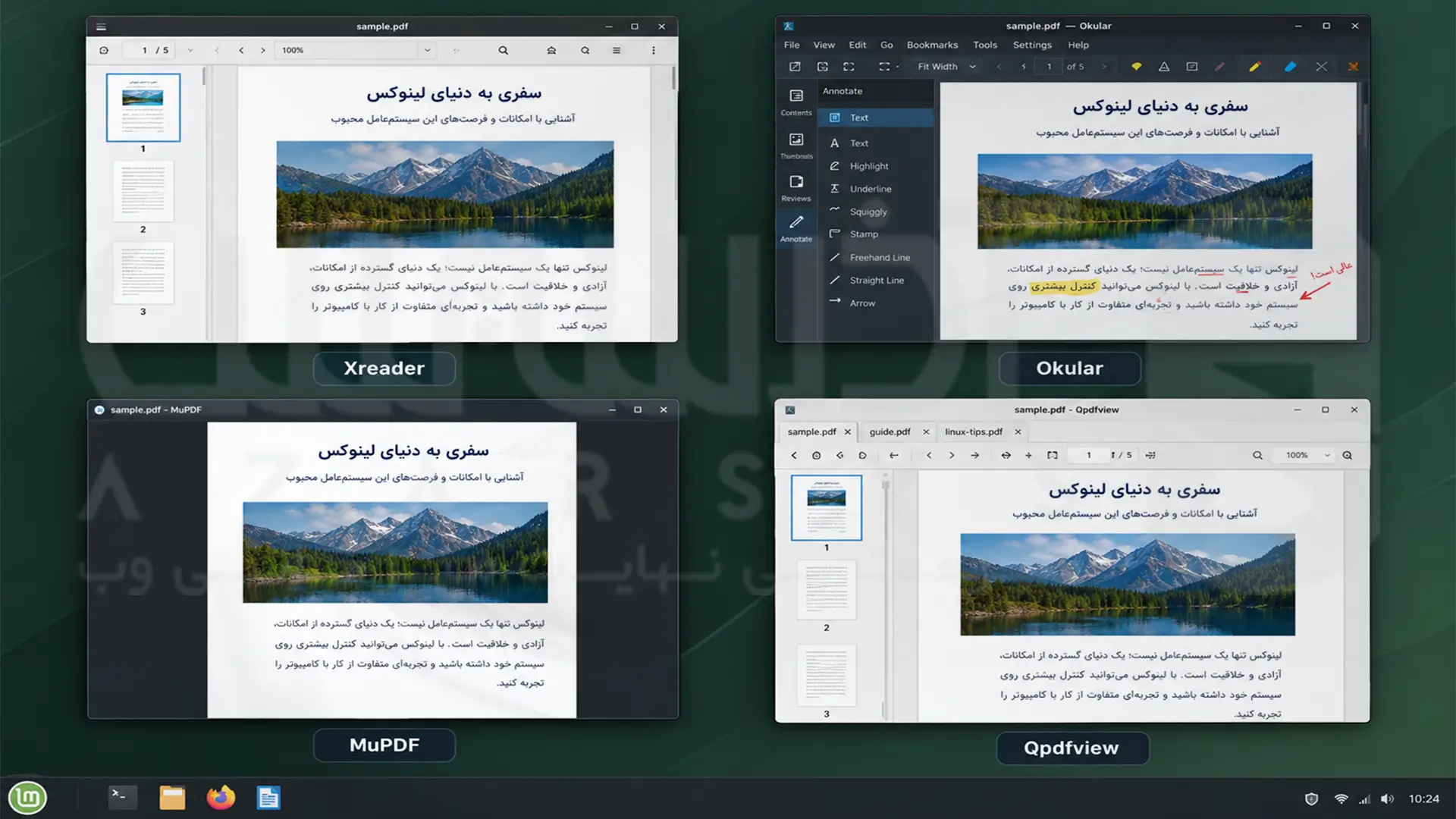Open the Go menu in Okular
Image resolution: width=1456 pixels, height=819 pixels.
pyautogui.click(x=886, y=45)
